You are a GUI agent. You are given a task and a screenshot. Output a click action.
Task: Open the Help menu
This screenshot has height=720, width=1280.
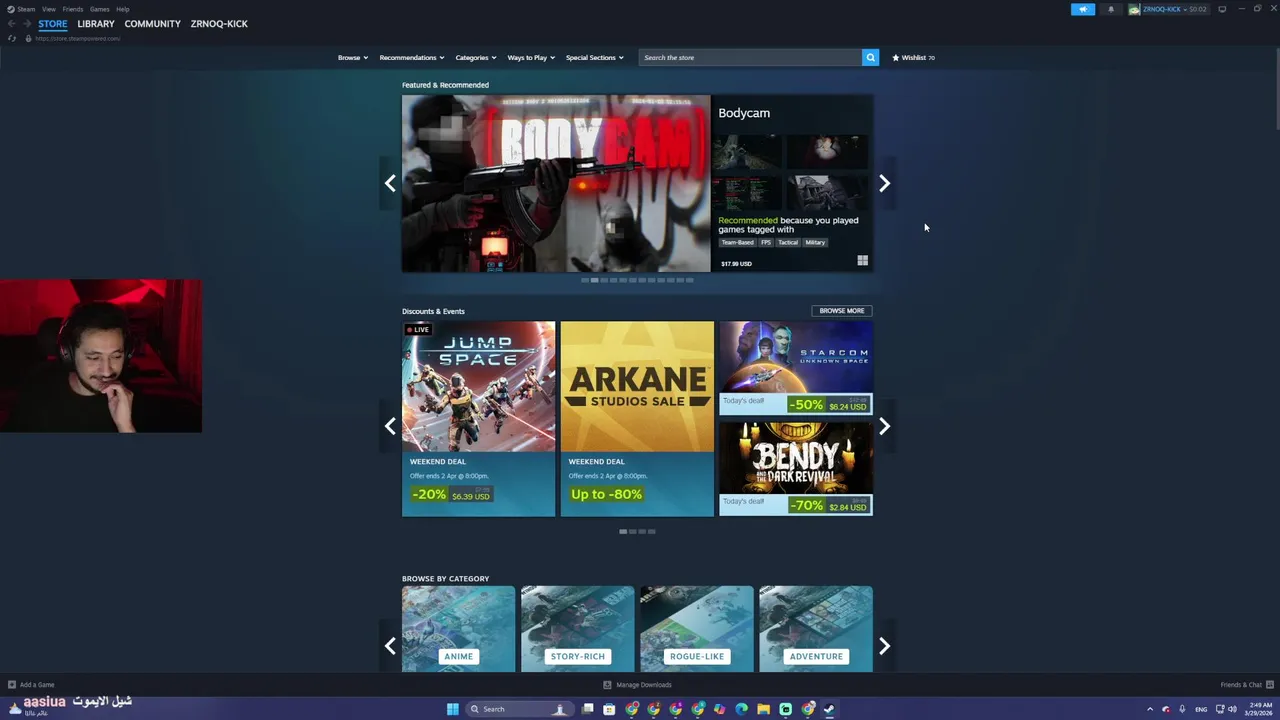pyautogui.click(x=122, y=9)
